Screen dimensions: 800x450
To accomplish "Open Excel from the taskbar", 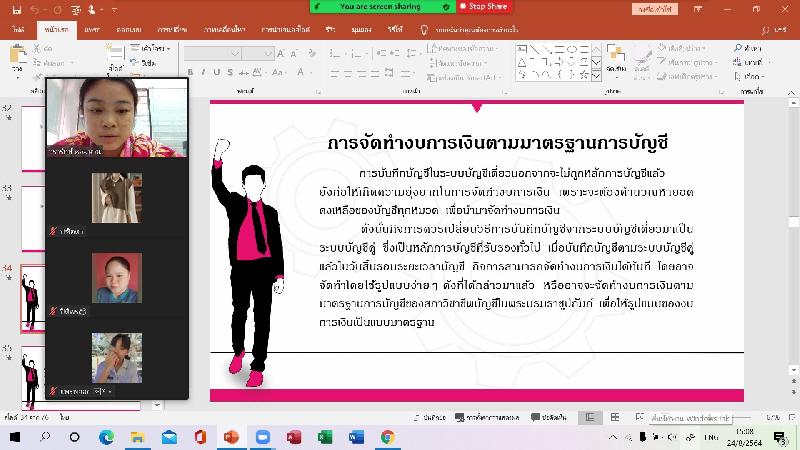I will coord(325,437).
